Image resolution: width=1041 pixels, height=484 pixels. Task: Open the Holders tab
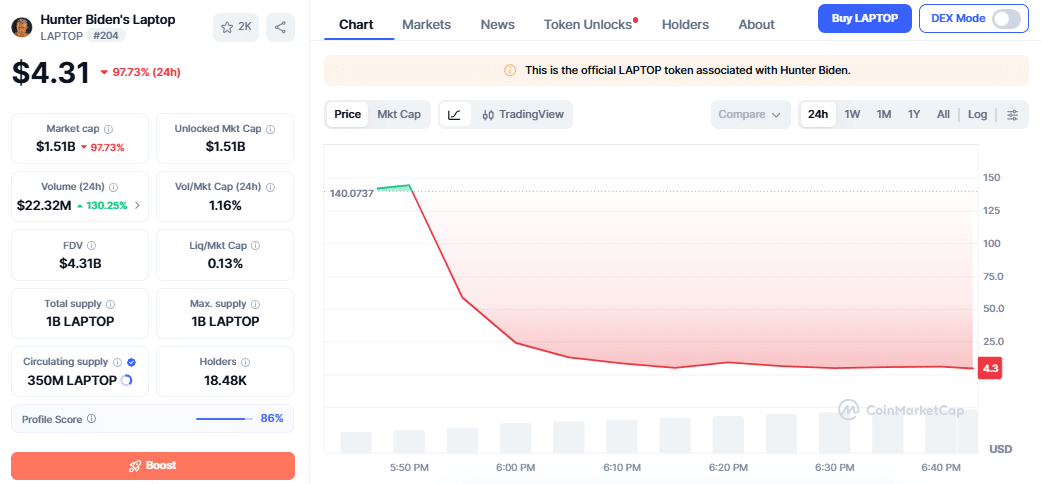coord(685,25)
